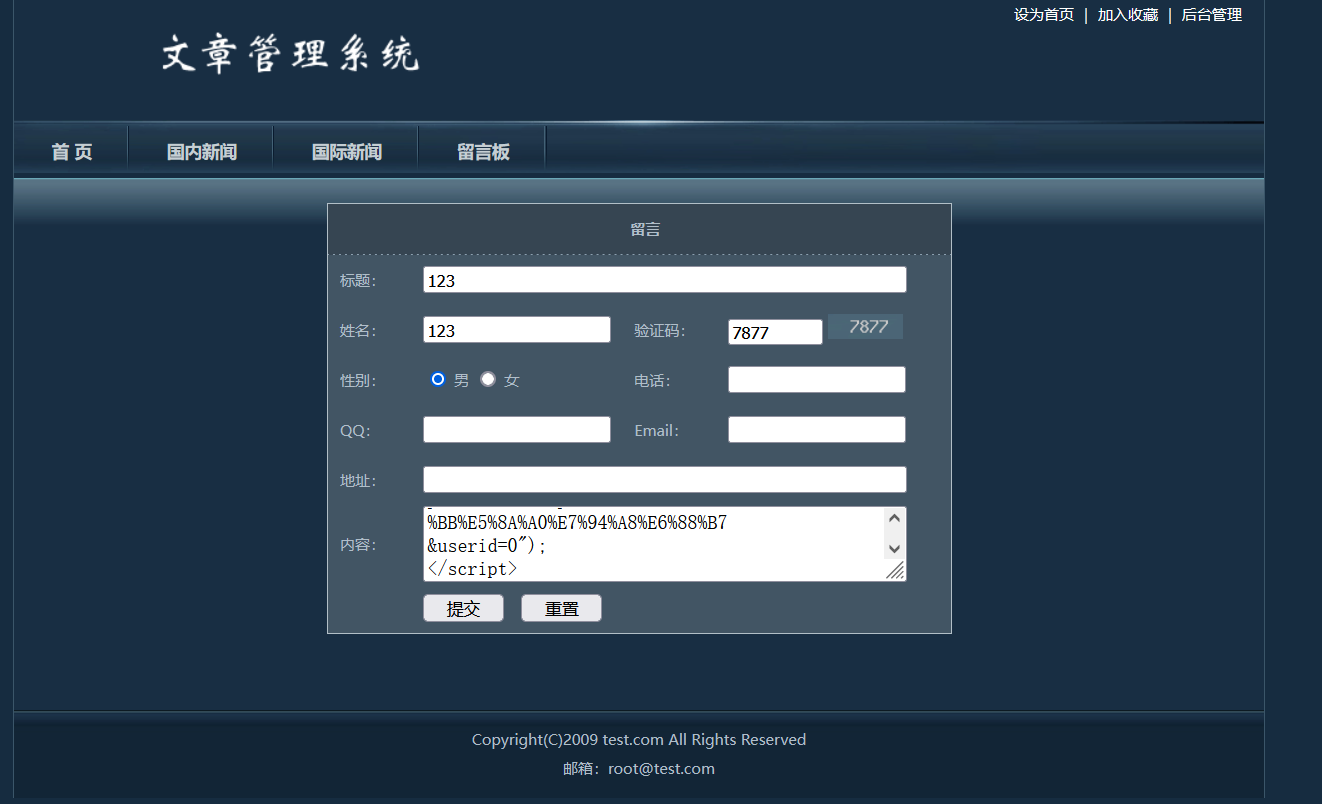Screen dimensions: 1322x804
Task: Click the root@test.com footer email text
Action: tap(661, 769)
